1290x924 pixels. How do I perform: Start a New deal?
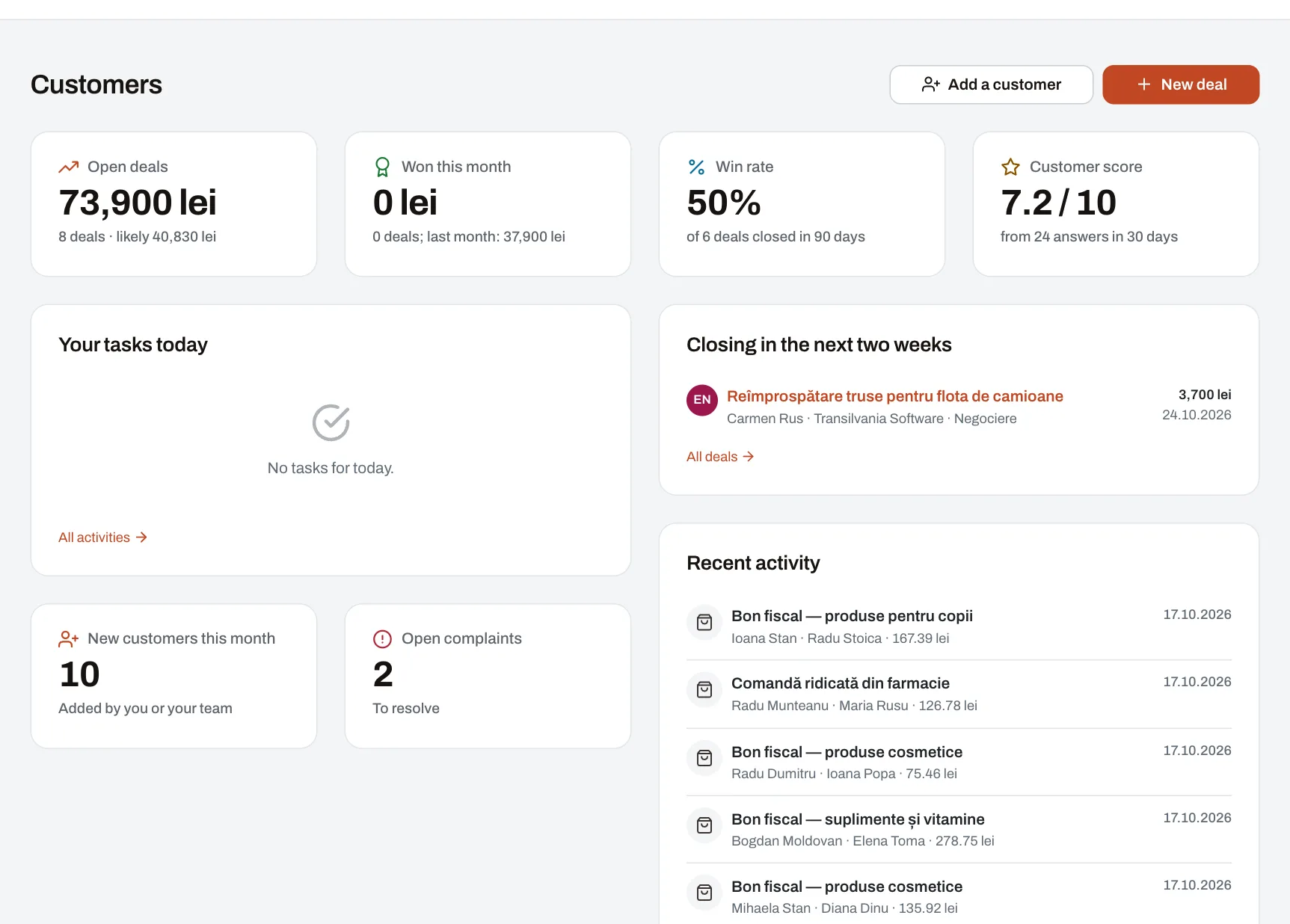[1181, 84]
